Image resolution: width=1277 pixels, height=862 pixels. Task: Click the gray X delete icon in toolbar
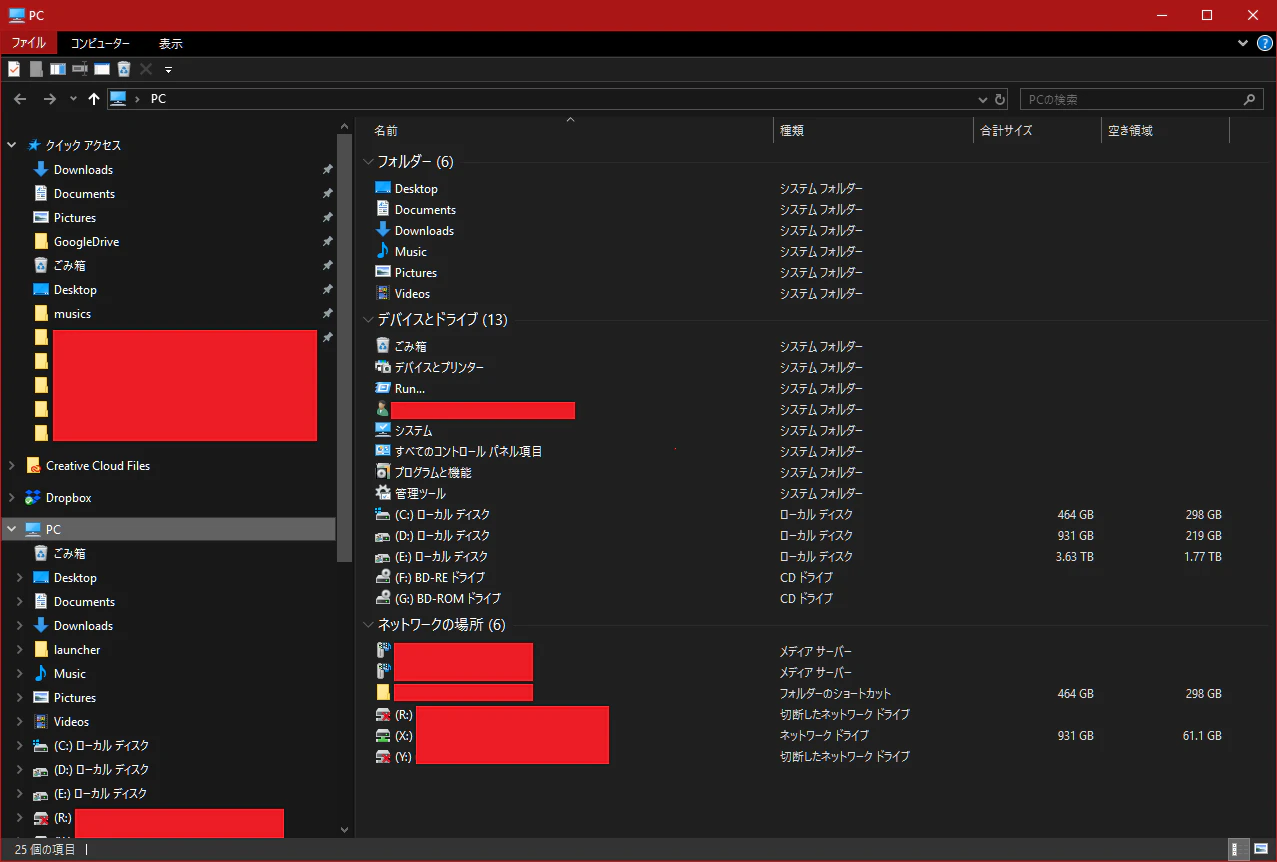point(146,69)
